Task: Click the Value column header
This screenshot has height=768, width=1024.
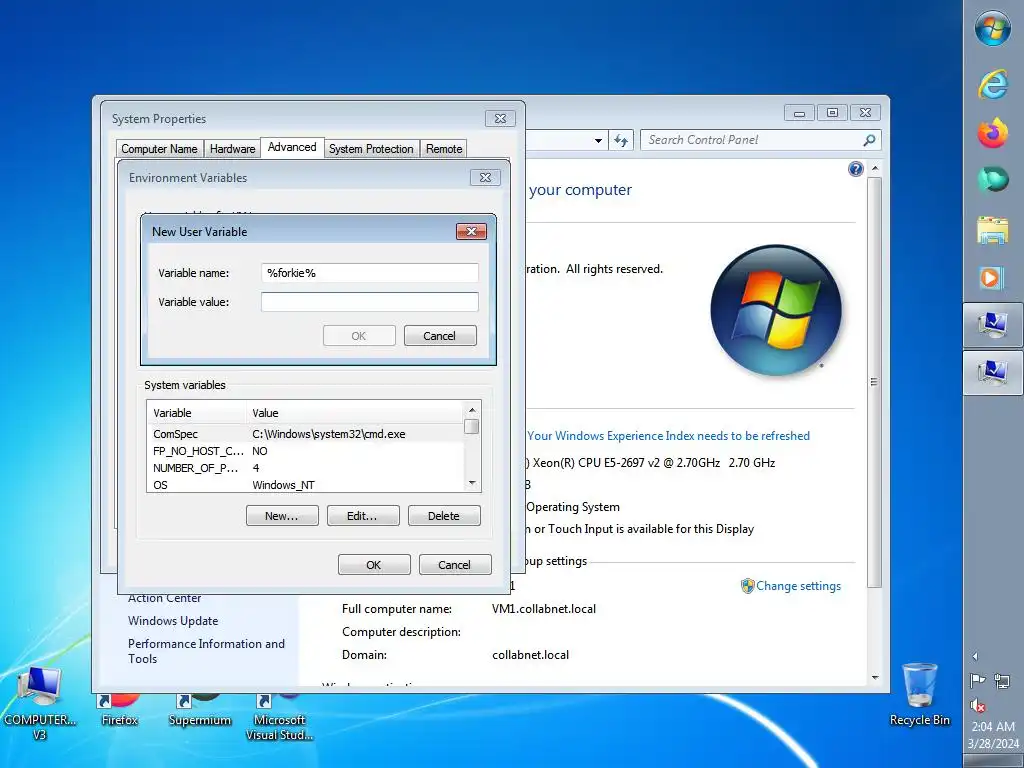Action: click(355, 413)
